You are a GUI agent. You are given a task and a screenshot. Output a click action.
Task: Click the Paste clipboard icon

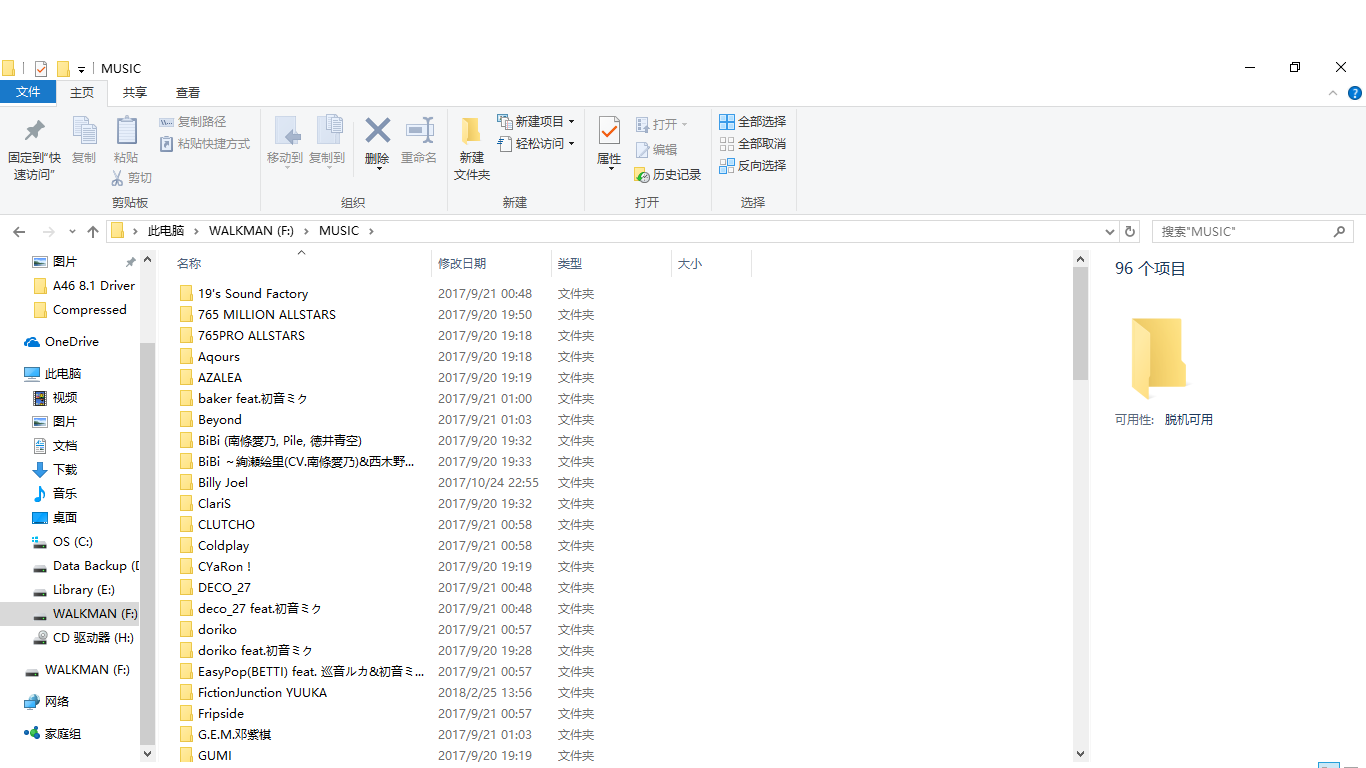click(126, 130)
